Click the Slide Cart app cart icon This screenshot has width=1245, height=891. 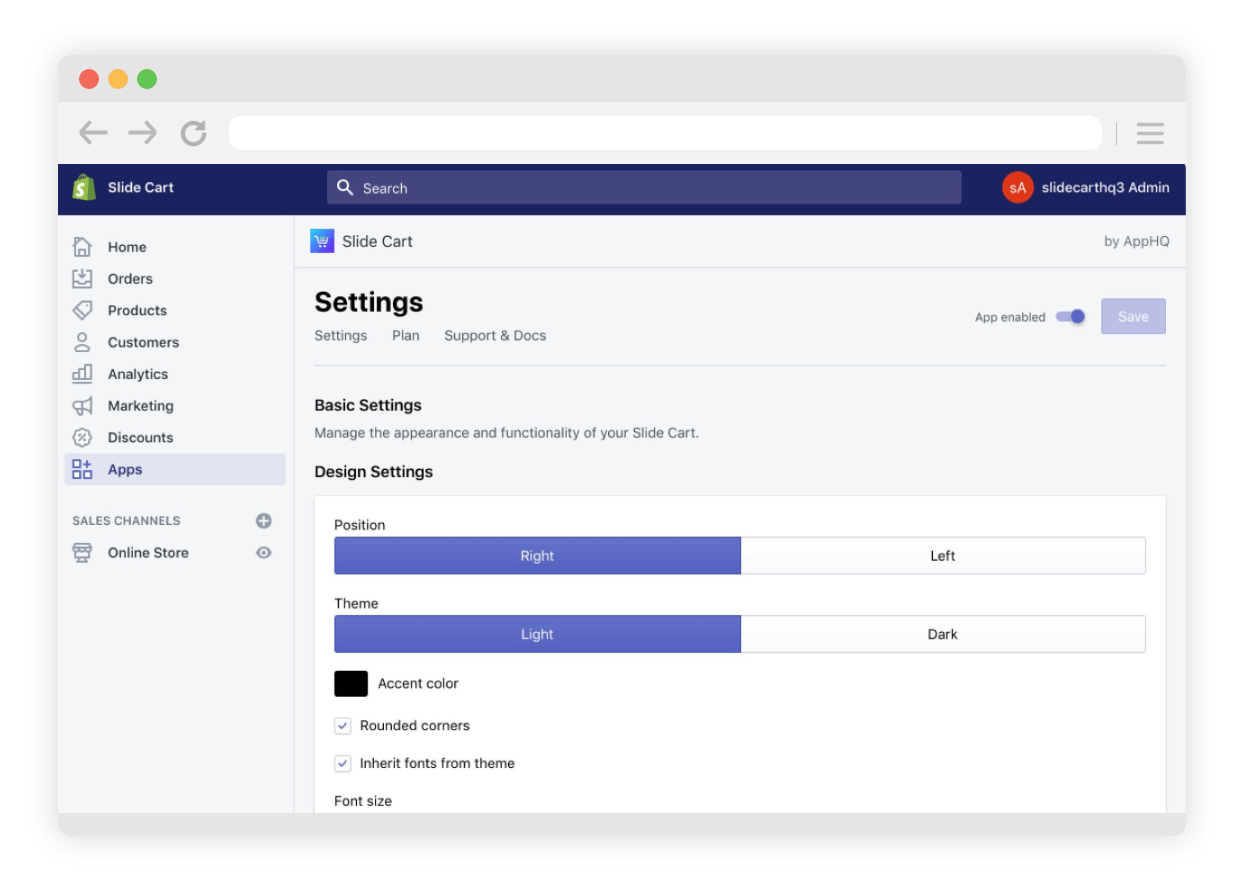322,241
